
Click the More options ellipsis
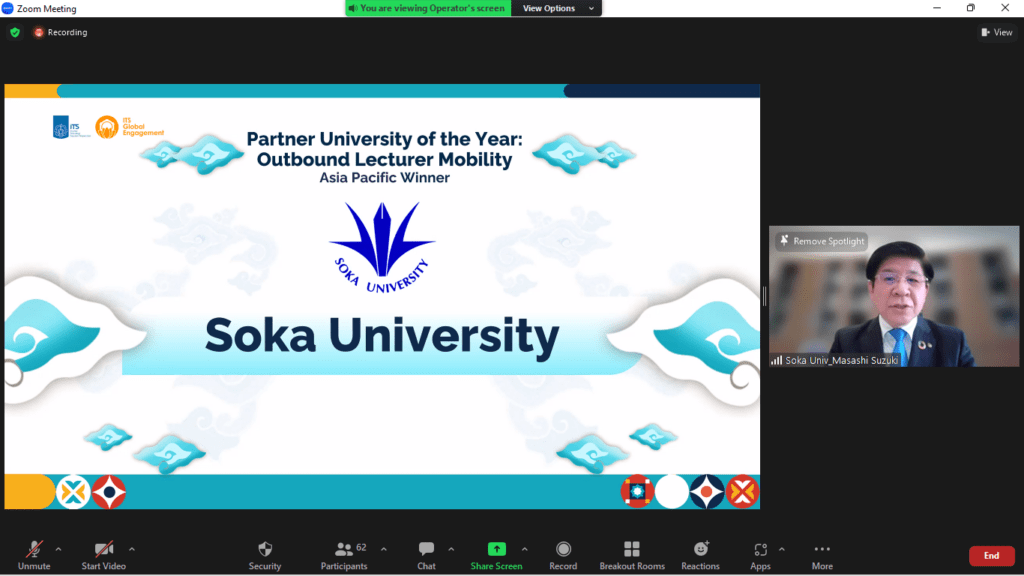(822, 555)
